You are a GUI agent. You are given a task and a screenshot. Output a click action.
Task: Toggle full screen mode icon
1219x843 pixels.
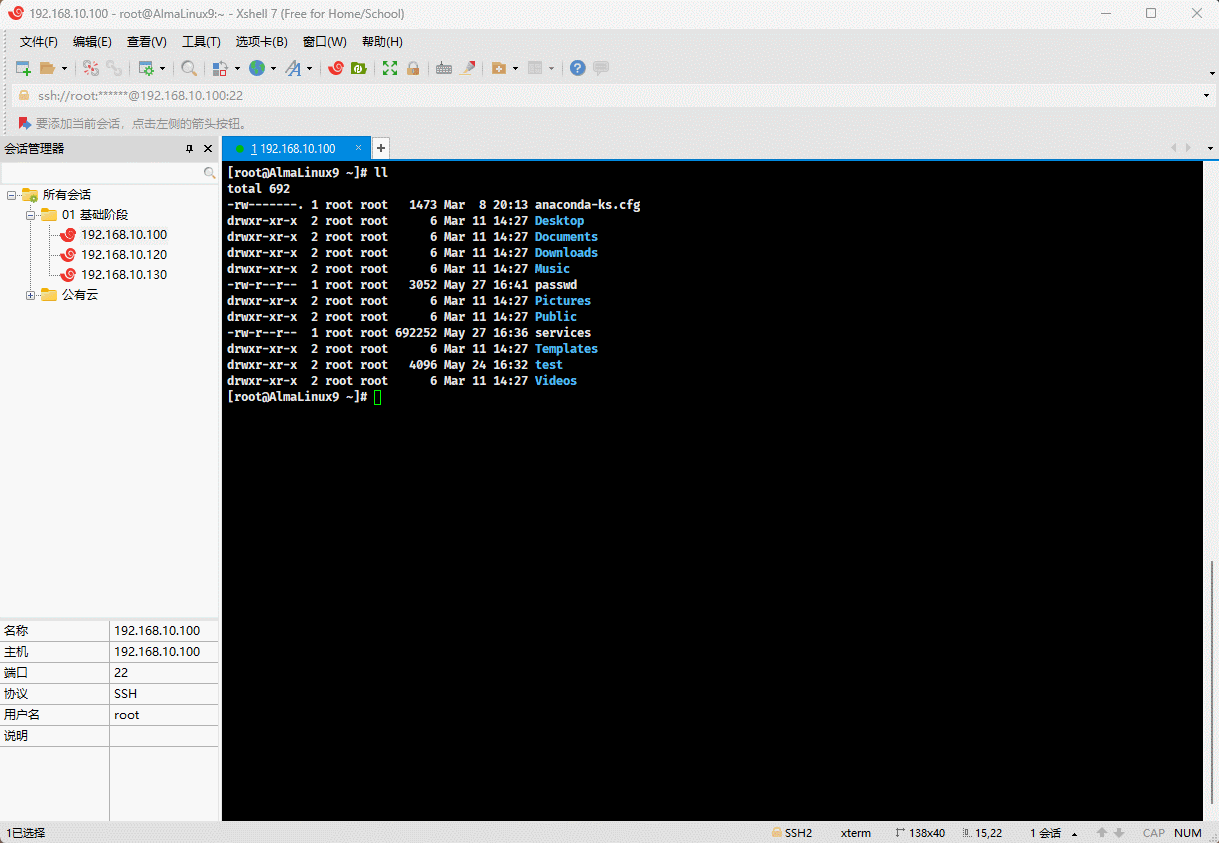(x=390, y=68)
